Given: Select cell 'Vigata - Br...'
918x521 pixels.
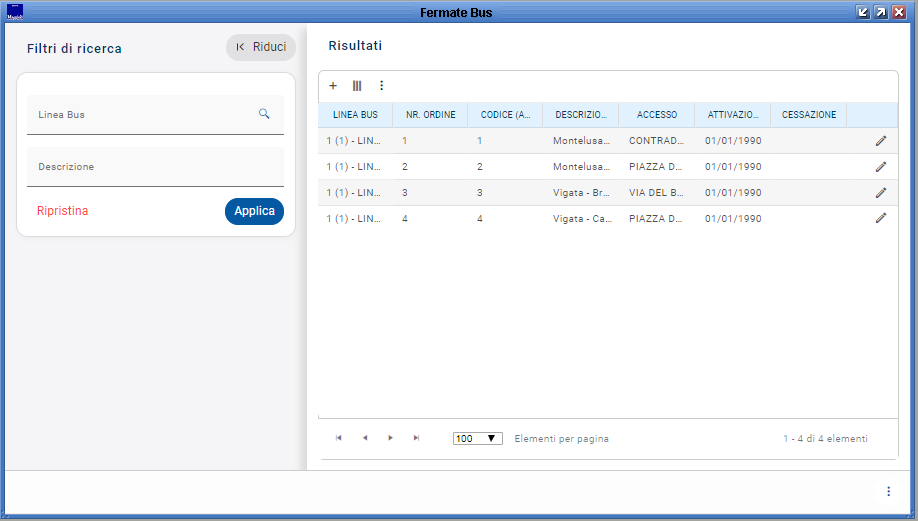Looking at the screenshot, I should click(x=582, y=193).
